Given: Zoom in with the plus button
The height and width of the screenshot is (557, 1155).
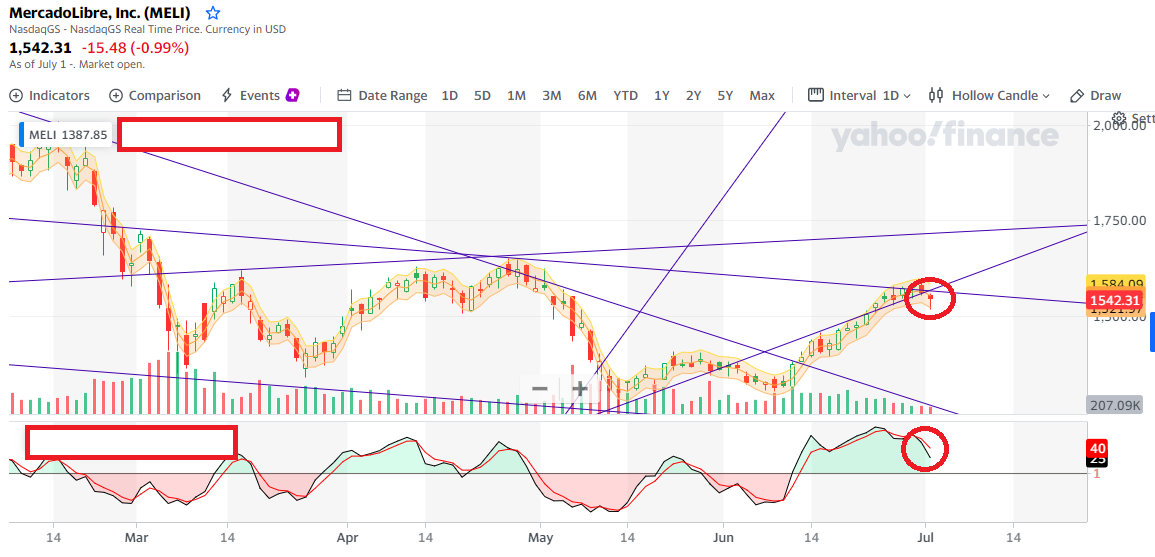Looking at the screenshot, I should pyautogui.click(x=580, y=388).
